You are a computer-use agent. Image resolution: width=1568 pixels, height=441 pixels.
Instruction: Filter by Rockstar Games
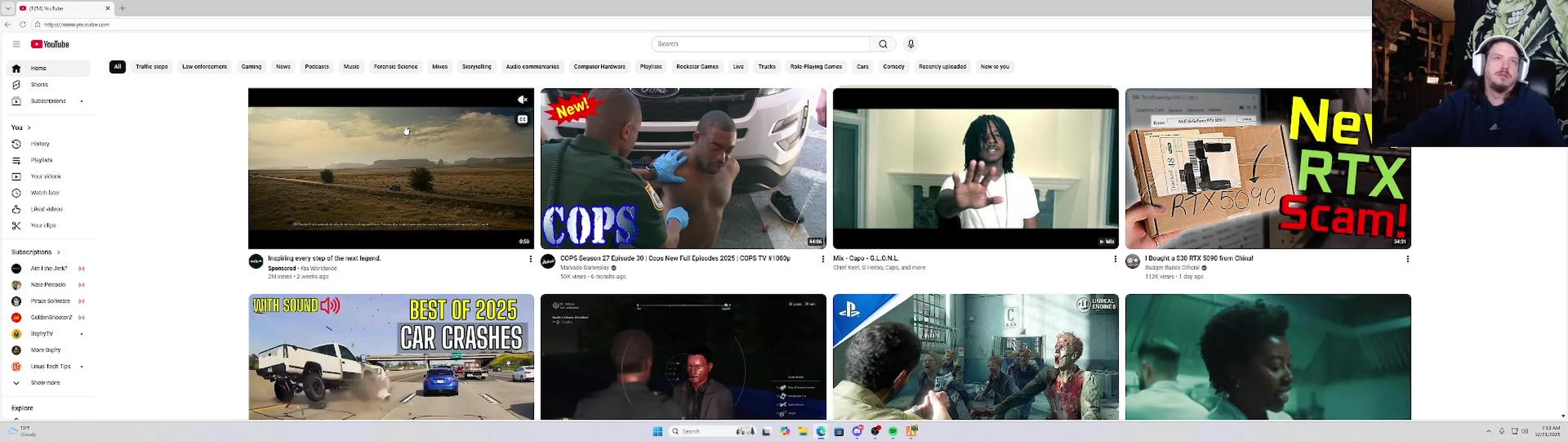(x=697, y=67)
